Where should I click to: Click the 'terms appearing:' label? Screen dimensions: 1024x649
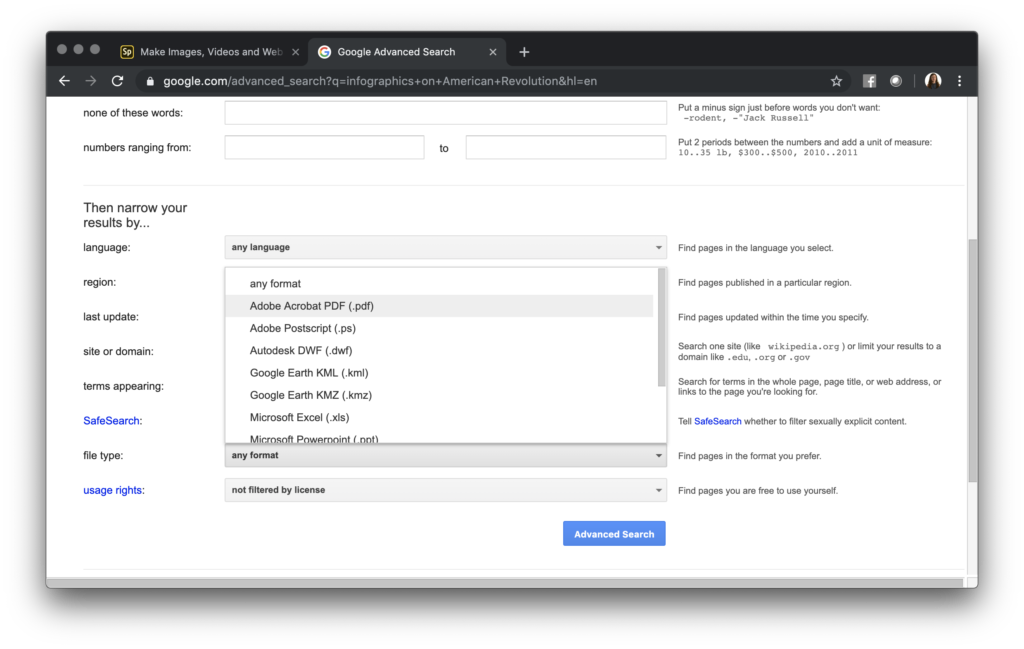[123, 386]
